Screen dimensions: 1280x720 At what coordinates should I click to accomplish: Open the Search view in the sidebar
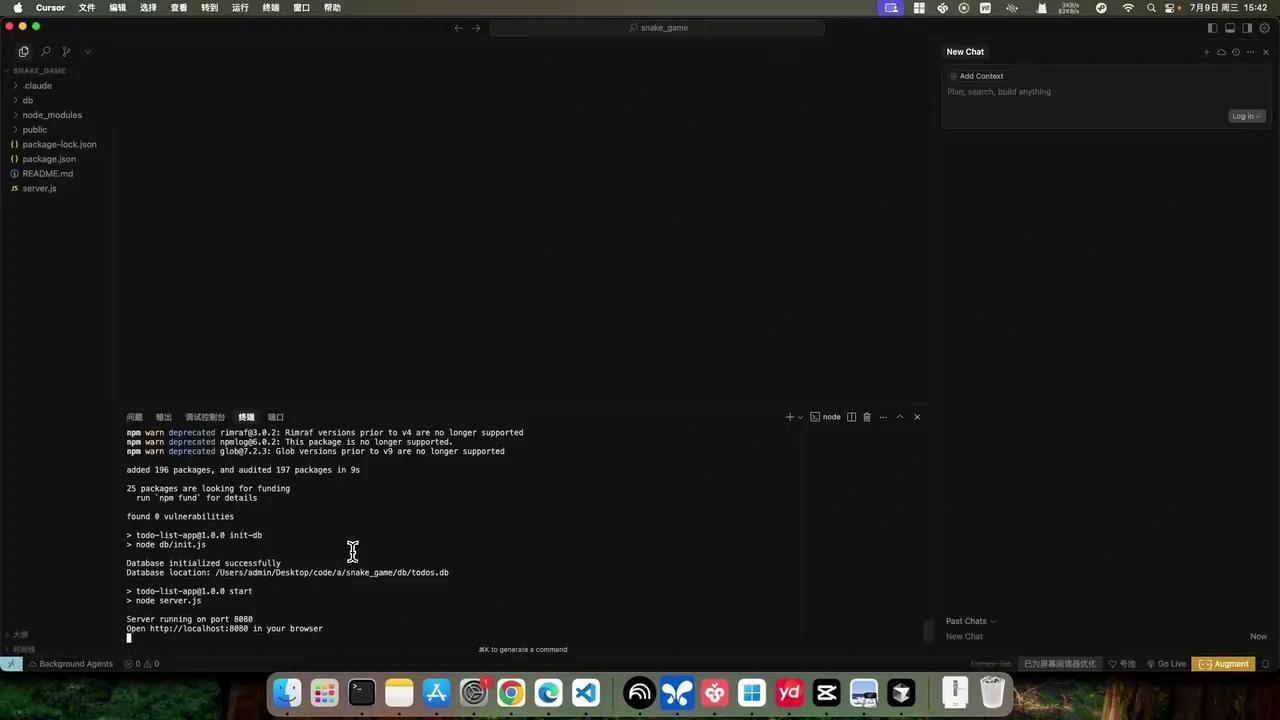[45, 51]
